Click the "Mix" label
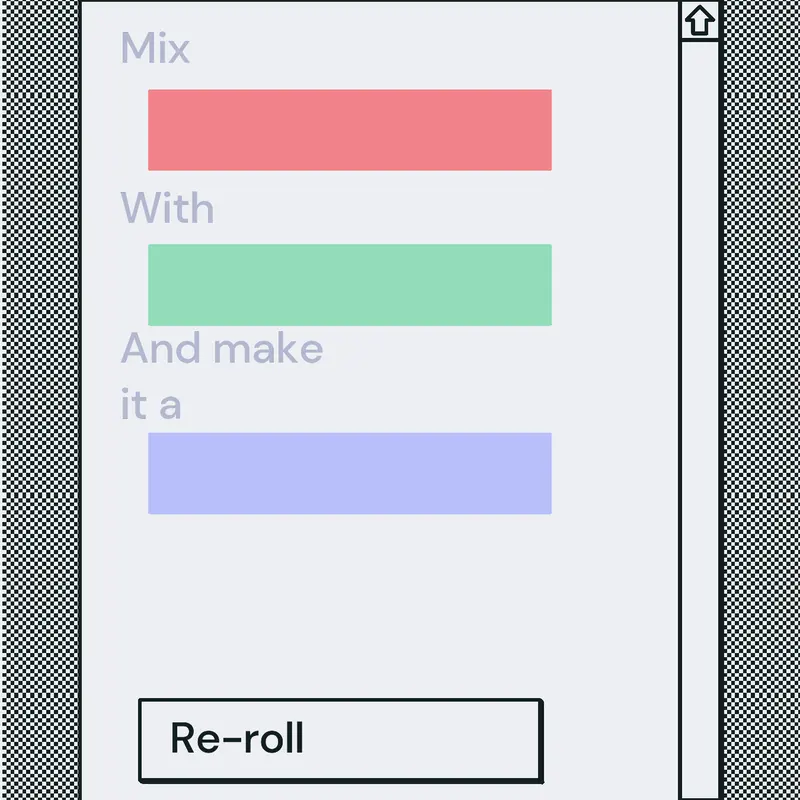The width and height of the screenshot is (800, 800). click(155, 48)
